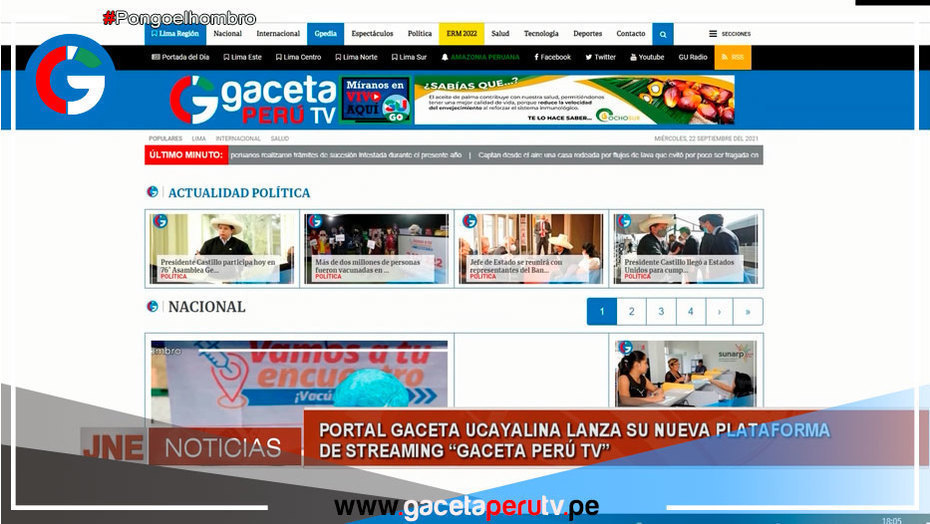Click the Gaceta Perú TV logo
This screenshot has width=930, height=524.
point(253,100)
